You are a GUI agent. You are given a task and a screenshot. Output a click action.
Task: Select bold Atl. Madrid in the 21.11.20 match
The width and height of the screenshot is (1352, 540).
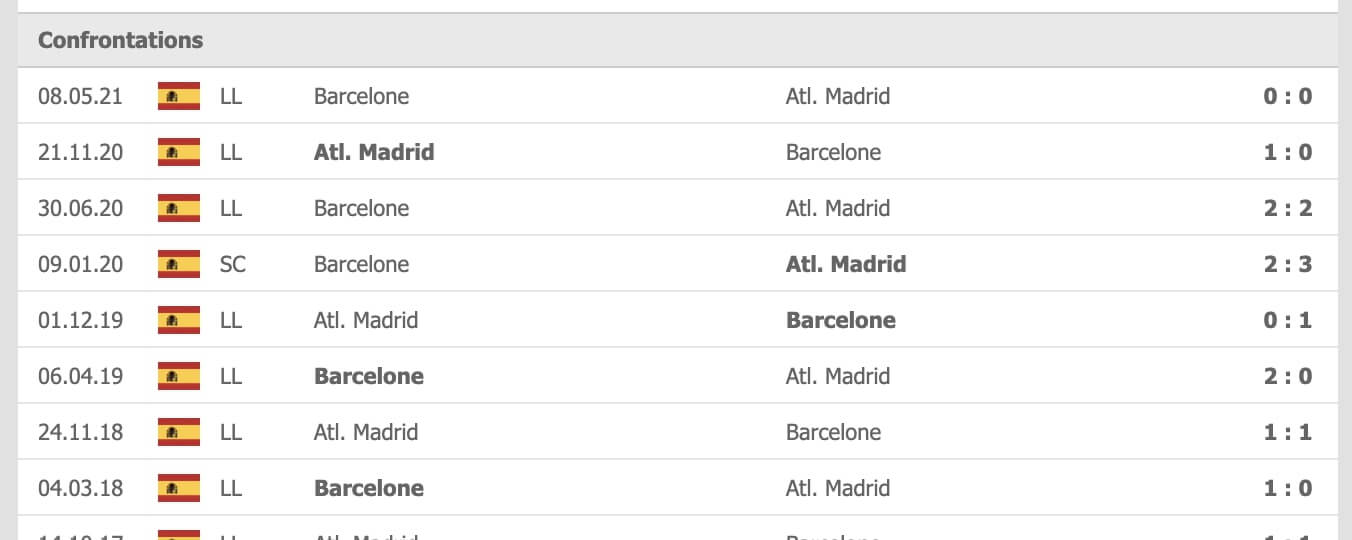coord(374,152)
